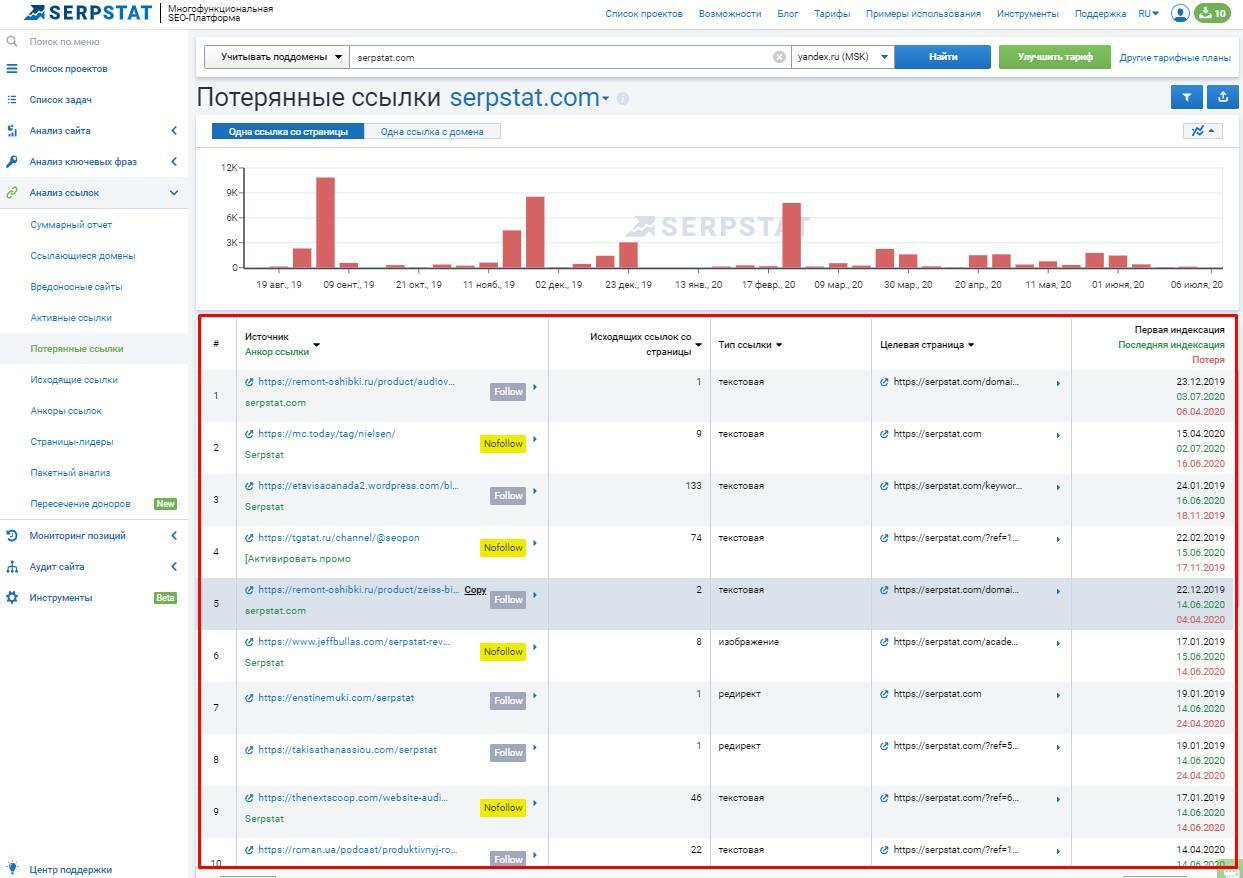The width and height of the screenshot is (1243, 878).
Task: Open the filter funnel button
Action: pyautogui.click(x=1186, y=97)
